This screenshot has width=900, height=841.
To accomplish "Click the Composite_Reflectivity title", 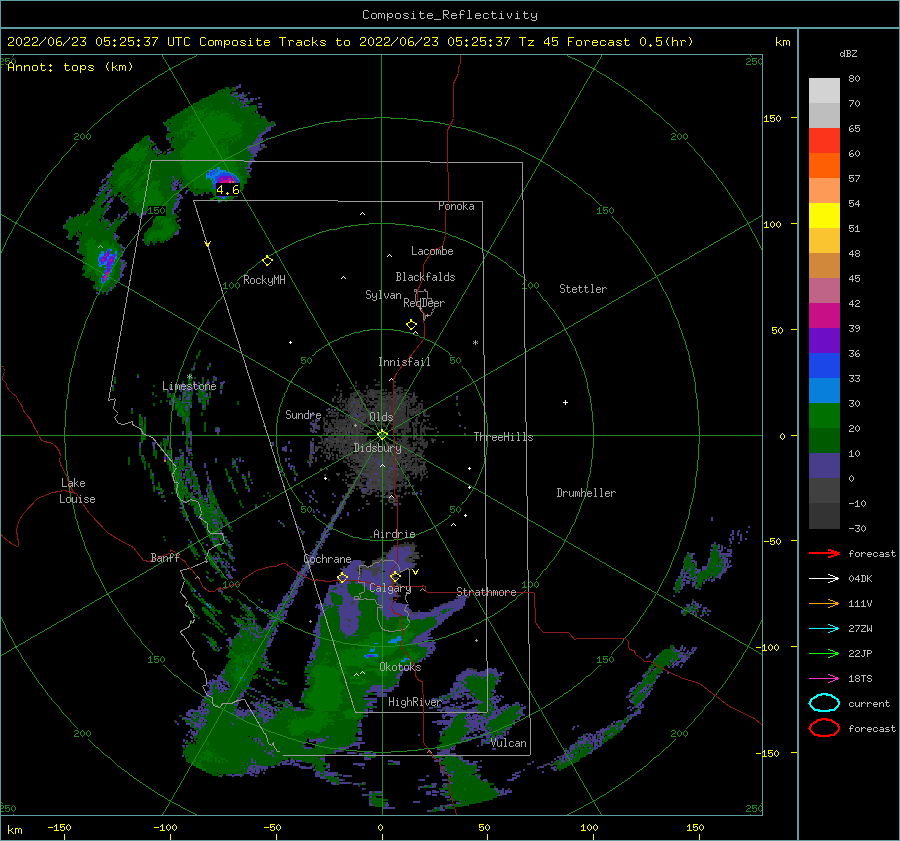I will coord(449,15).
